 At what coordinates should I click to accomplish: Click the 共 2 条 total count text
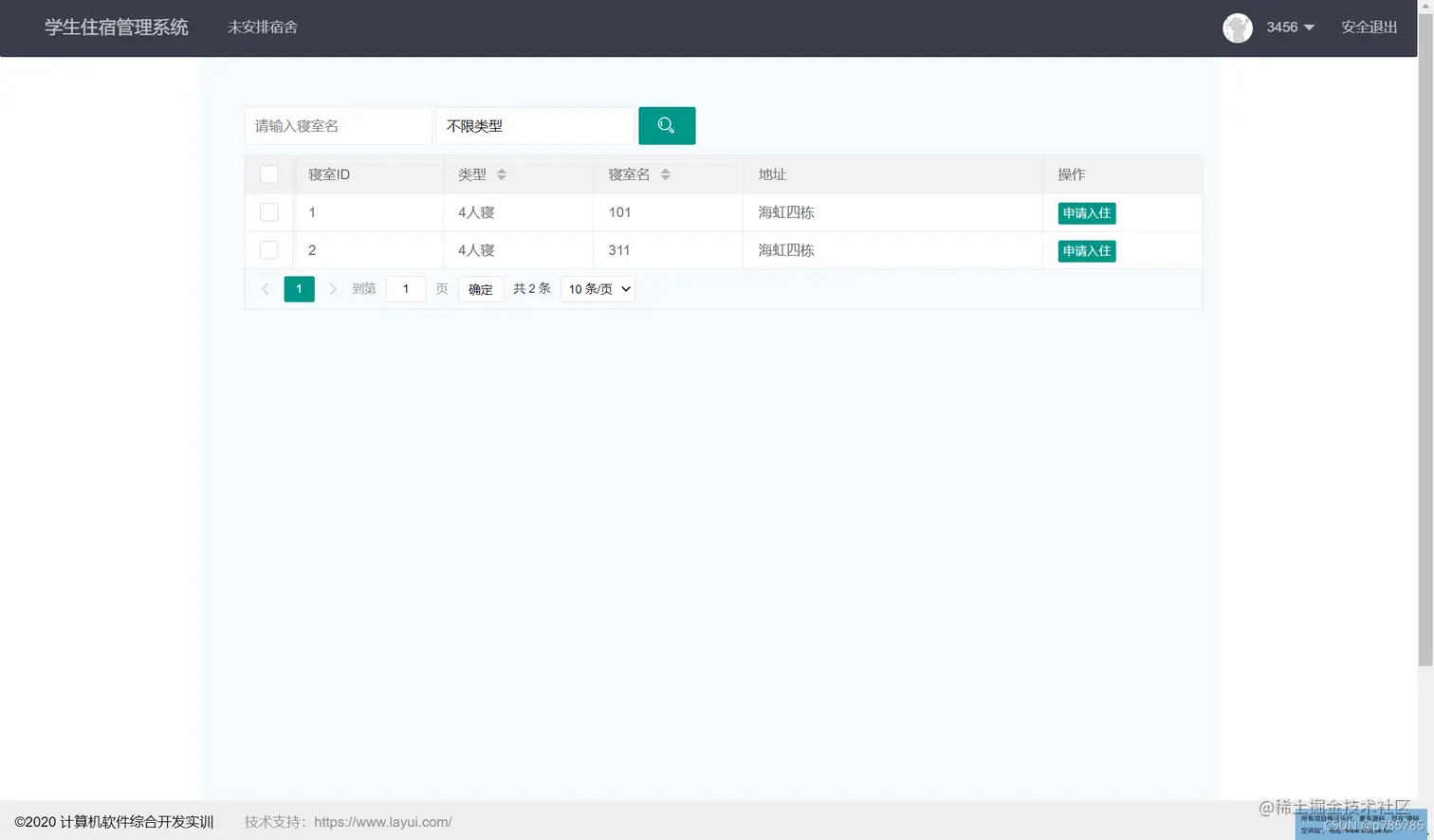tap(532, 288)
